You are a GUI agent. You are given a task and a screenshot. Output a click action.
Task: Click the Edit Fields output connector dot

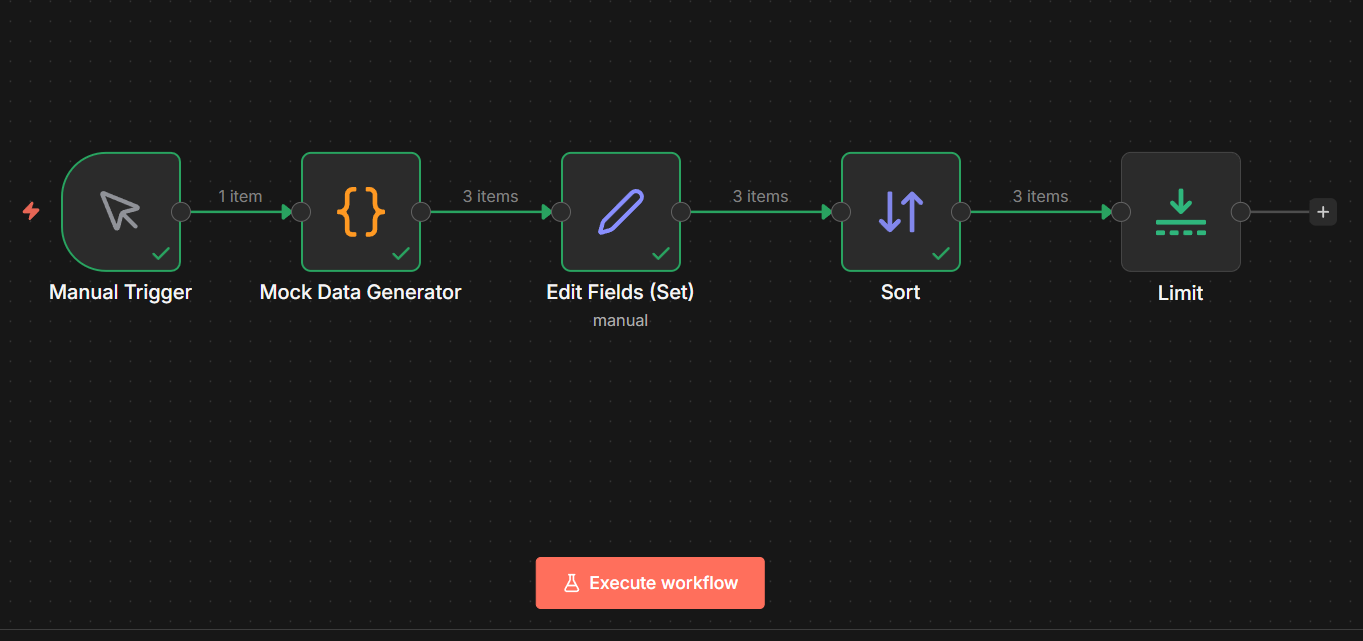[x=681, y=211]
